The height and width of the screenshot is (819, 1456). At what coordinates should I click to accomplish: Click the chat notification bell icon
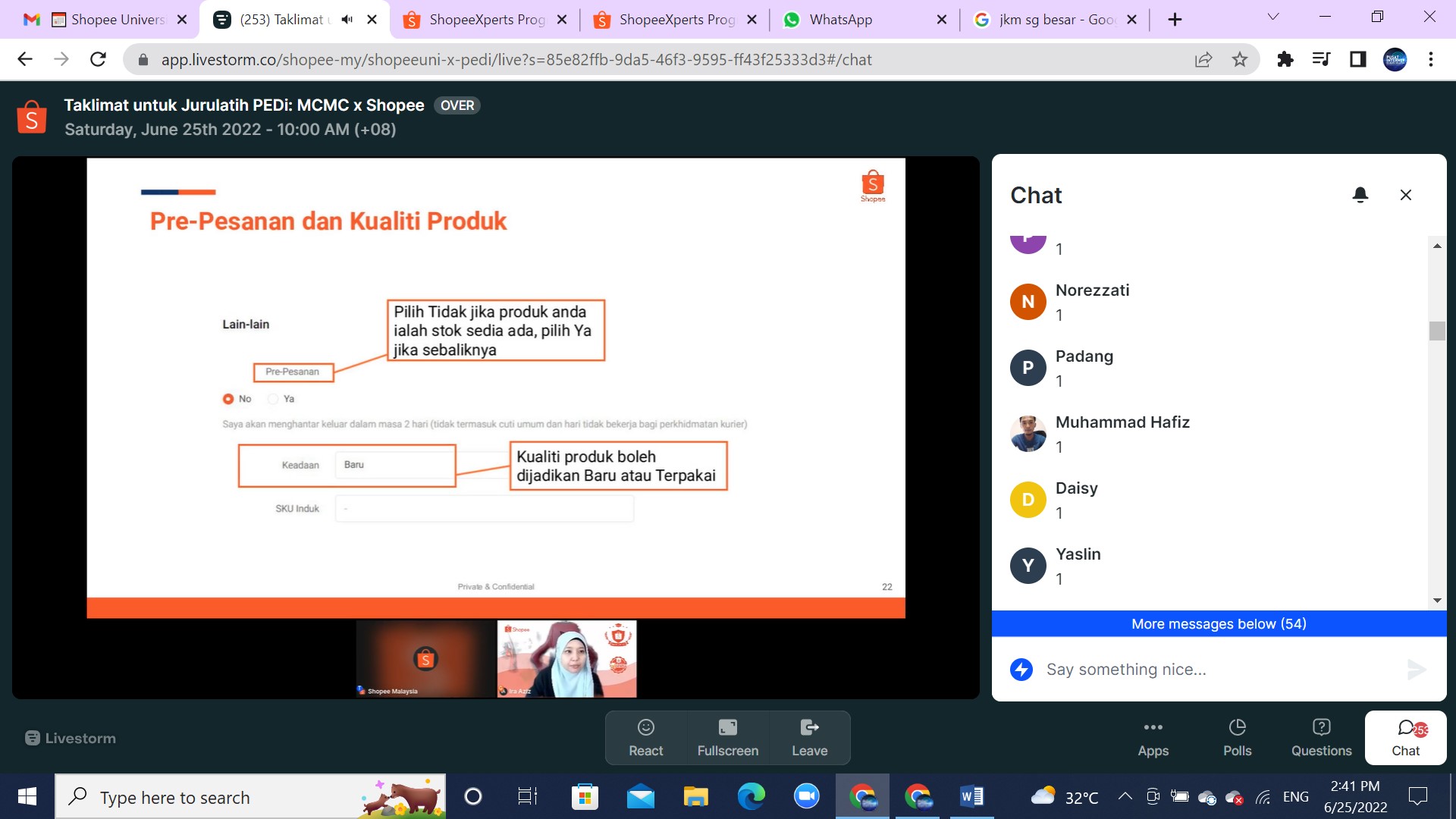point(1360,195)
